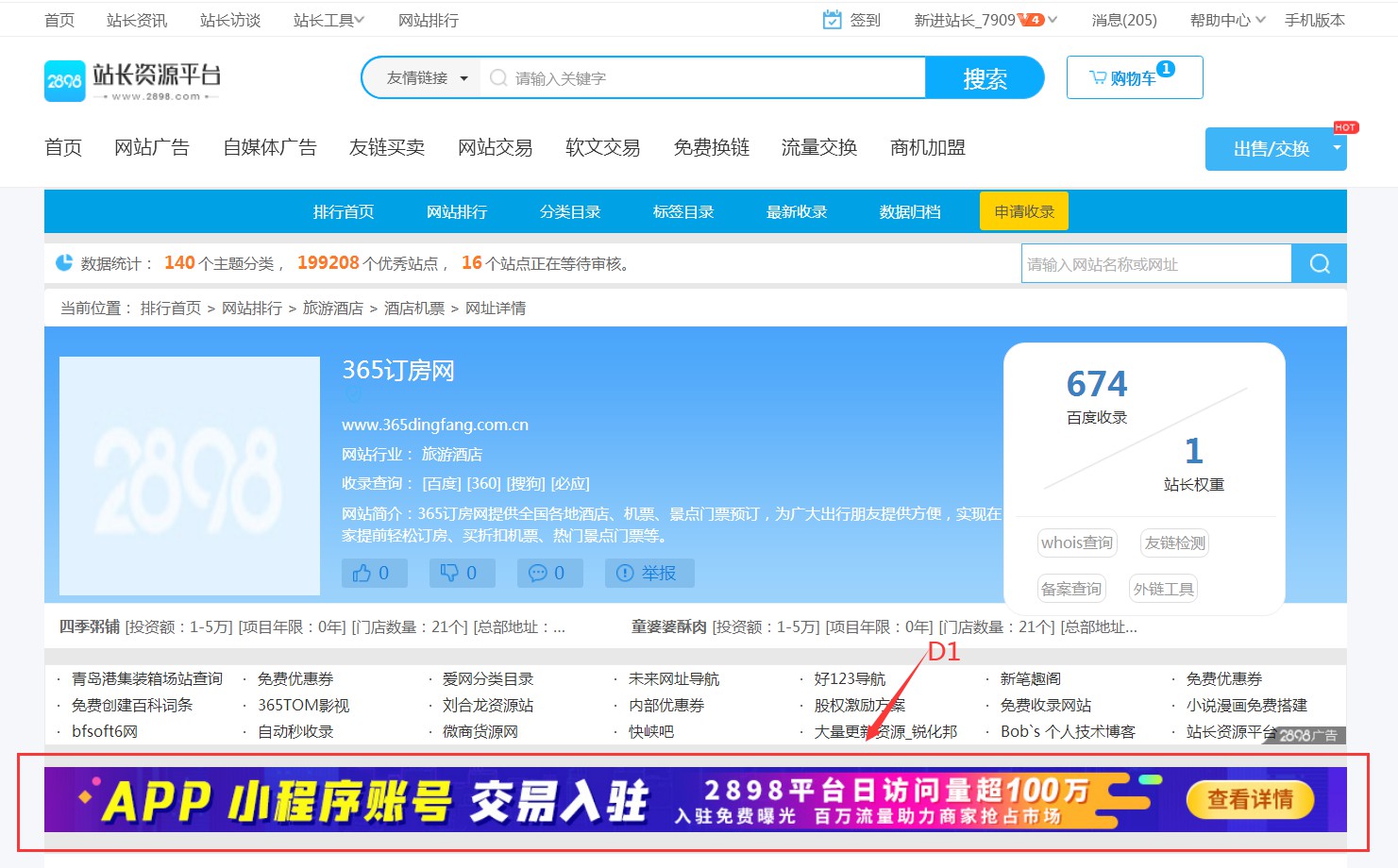Click the thumbs-up like icon
Image resolution: width=1398 pixels, height=868 pixels.
362,573
